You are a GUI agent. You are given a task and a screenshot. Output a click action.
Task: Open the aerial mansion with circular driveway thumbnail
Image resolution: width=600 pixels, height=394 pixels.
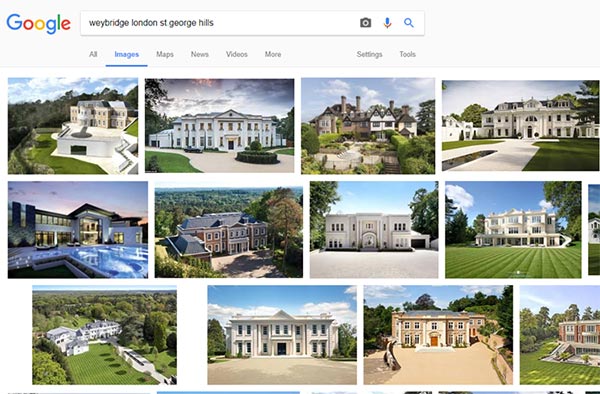[x=73, y=126]
